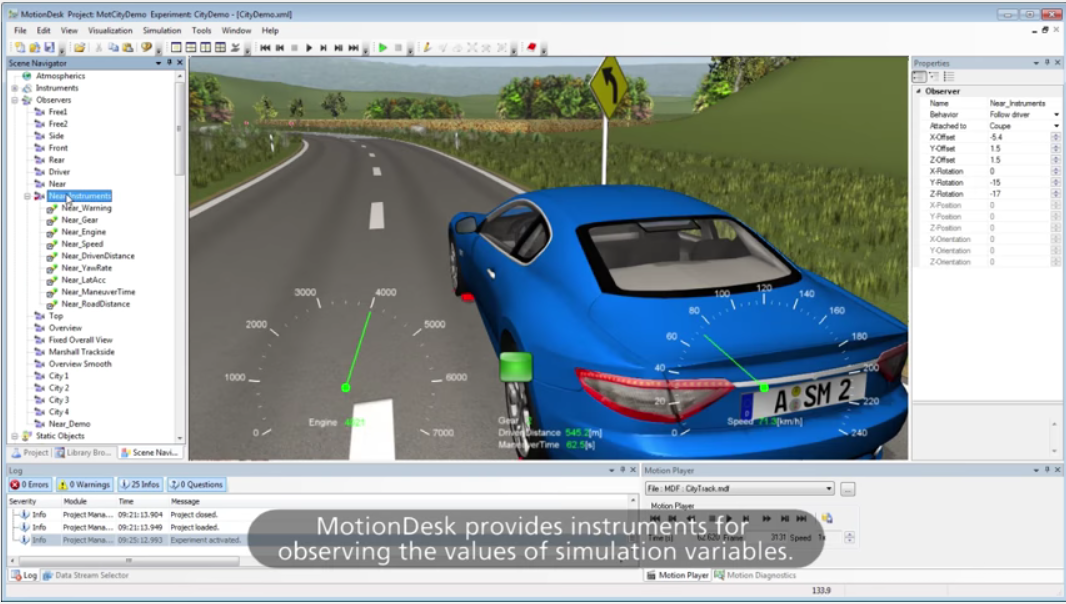Click the pencil edit toolbar icon
1066x604 pixels.
427,48
